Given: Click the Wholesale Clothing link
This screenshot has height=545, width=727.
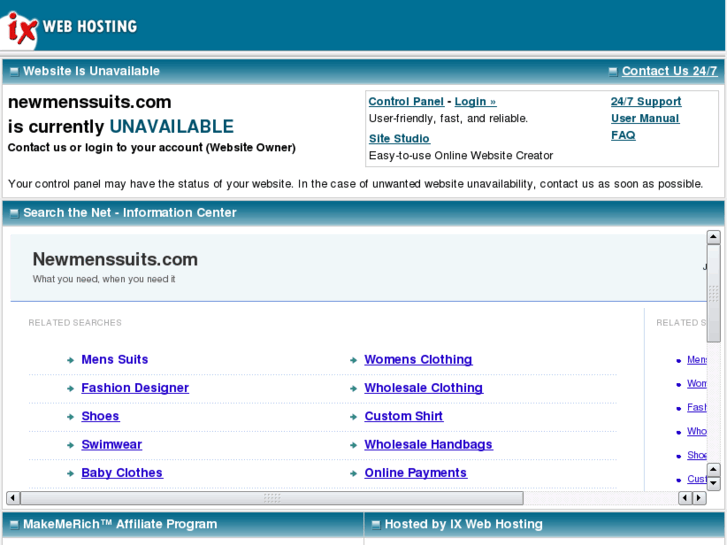Looking at the screenshot, I should pos(424,388).
